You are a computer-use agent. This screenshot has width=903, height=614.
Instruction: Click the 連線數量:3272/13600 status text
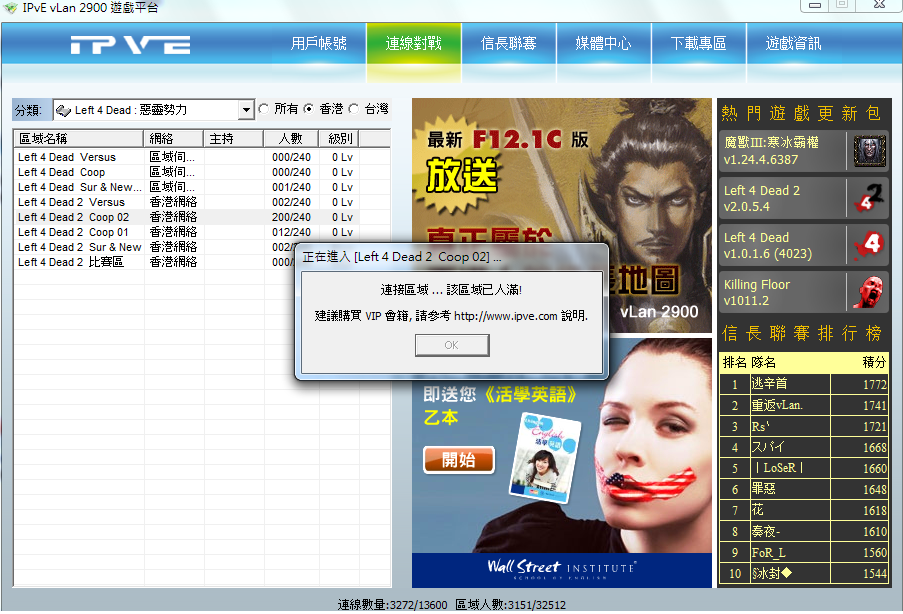[392, 605]
